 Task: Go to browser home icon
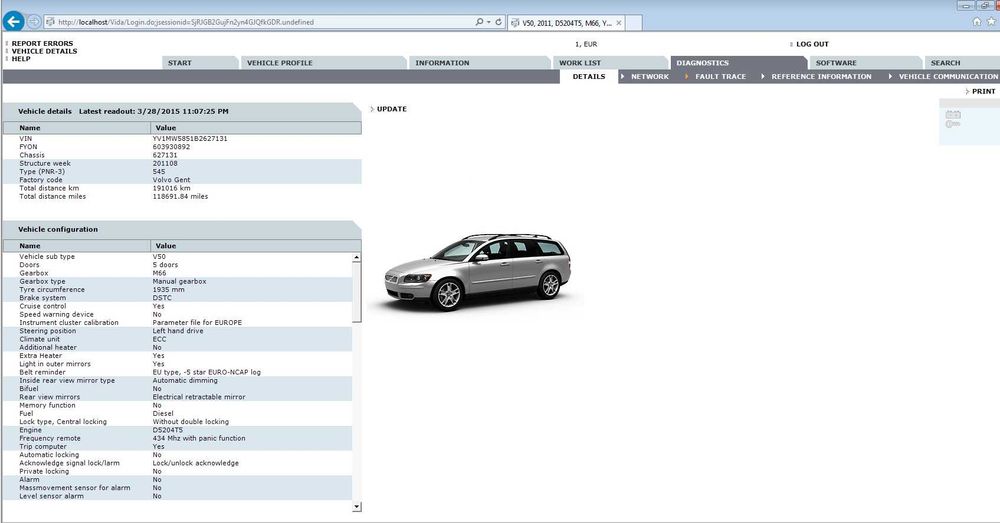point(977,22)
